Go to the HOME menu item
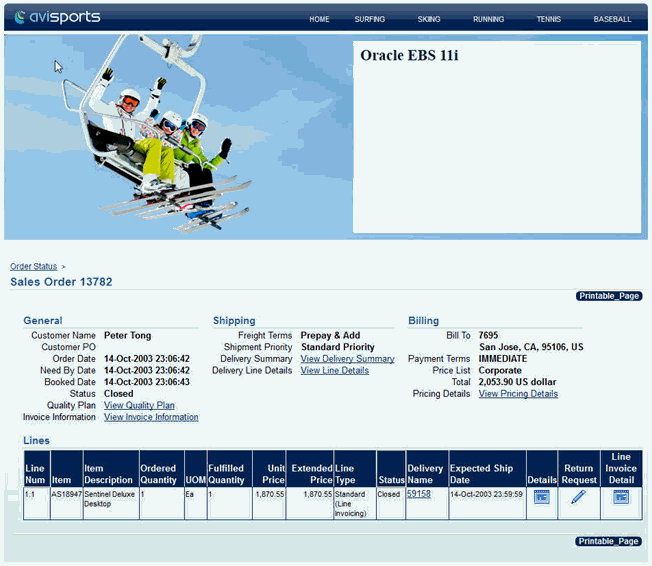This screenshot has width=652, height=566. pos(319,19)
